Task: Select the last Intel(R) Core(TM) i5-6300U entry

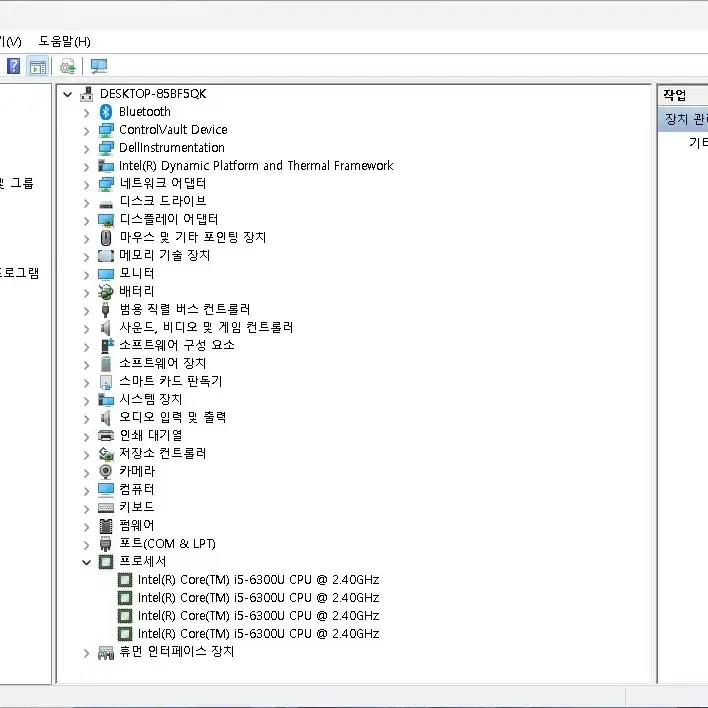Action: [258, 634]
